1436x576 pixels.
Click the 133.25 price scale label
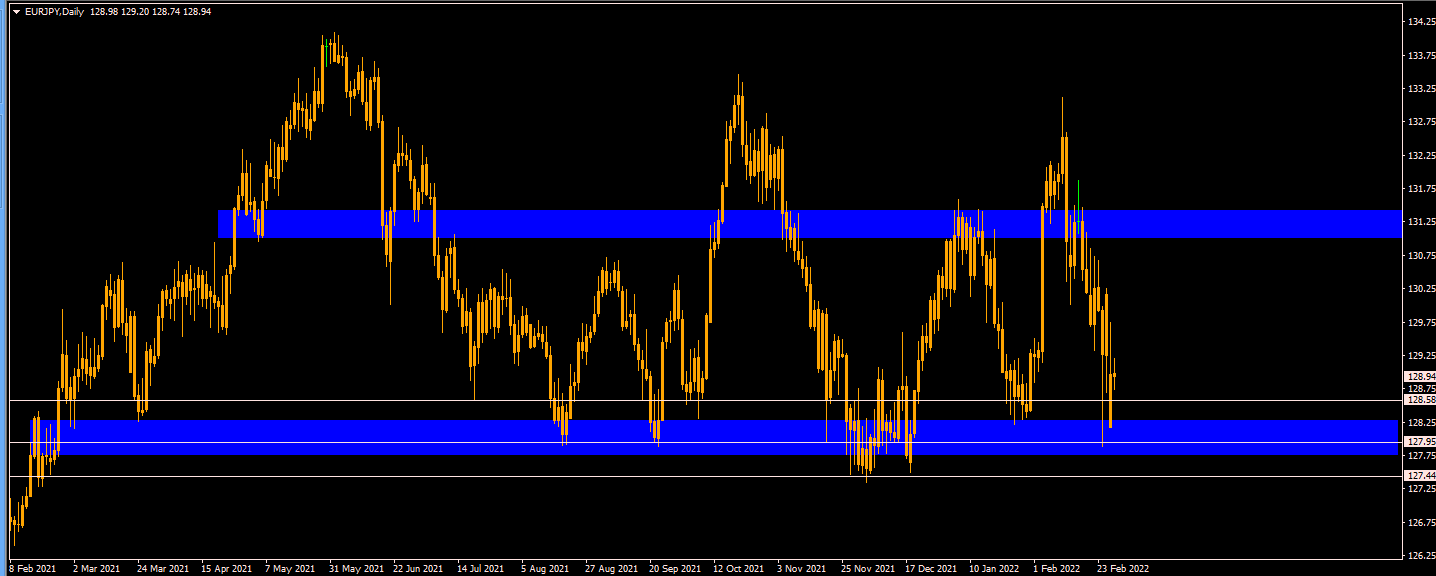[x=1421, y=89]
